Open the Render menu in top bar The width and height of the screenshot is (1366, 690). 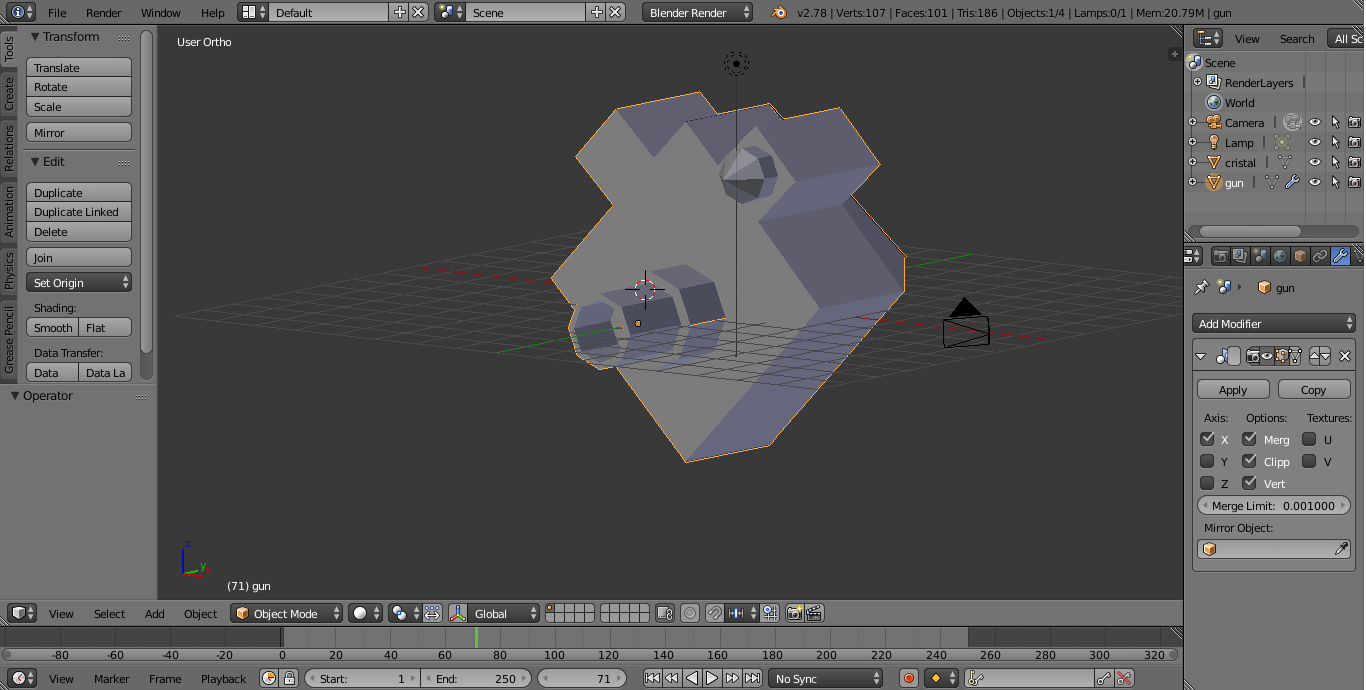[103, 13]
